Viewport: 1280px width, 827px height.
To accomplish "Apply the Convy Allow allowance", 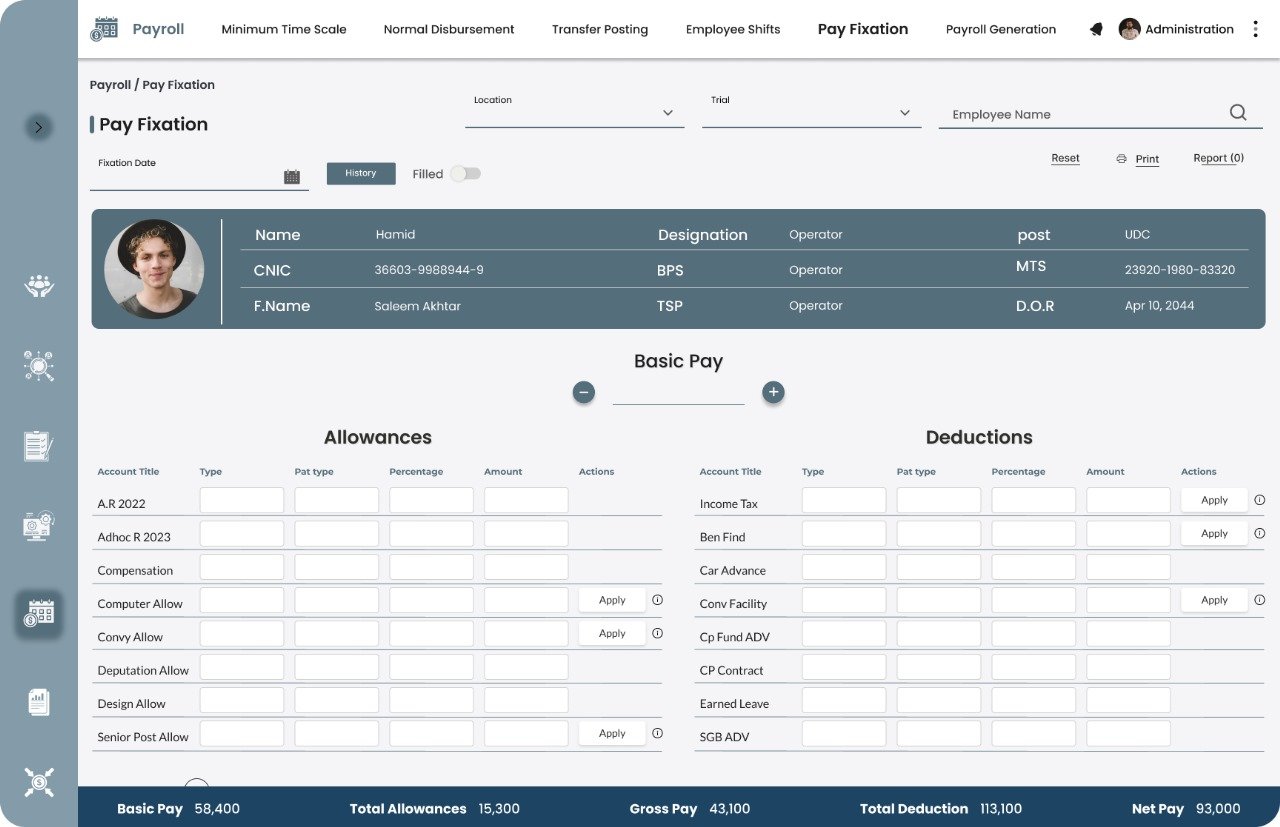I will (x=612, y=633).
